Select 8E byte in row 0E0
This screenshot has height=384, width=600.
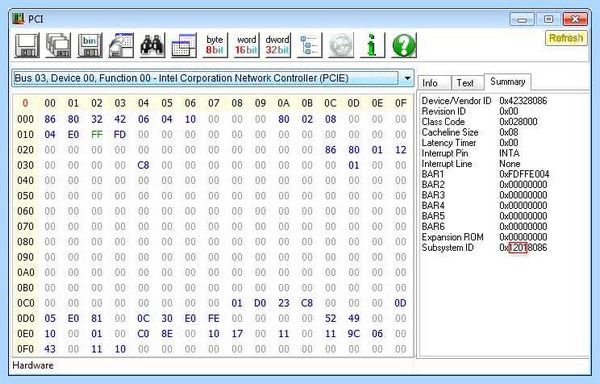(167, 334)
